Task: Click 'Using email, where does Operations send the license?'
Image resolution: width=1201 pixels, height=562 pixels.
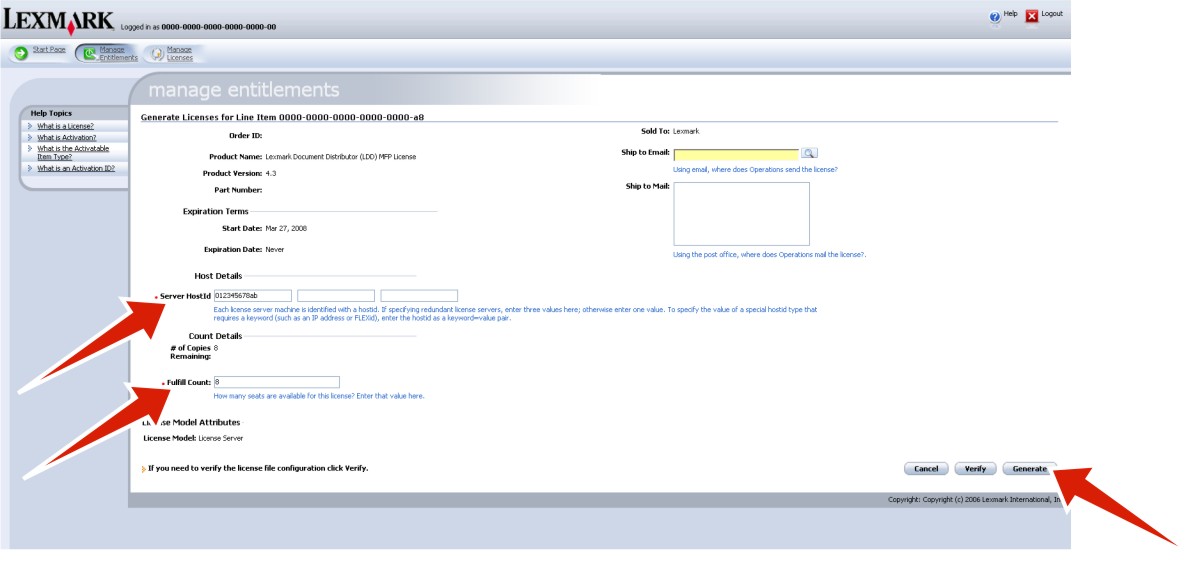Action: point(755,170)
